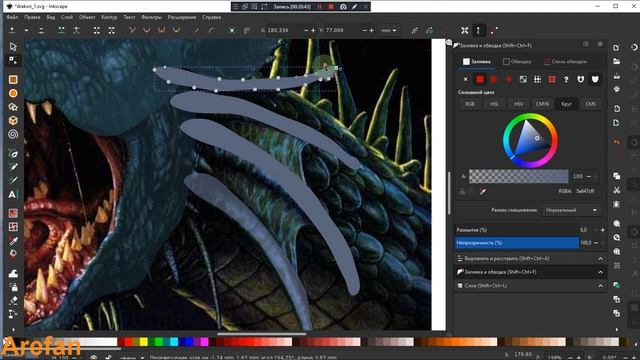Select the Connector tool
The height and width of the screenshot is (360, 640).
click(x=13, y=314)
